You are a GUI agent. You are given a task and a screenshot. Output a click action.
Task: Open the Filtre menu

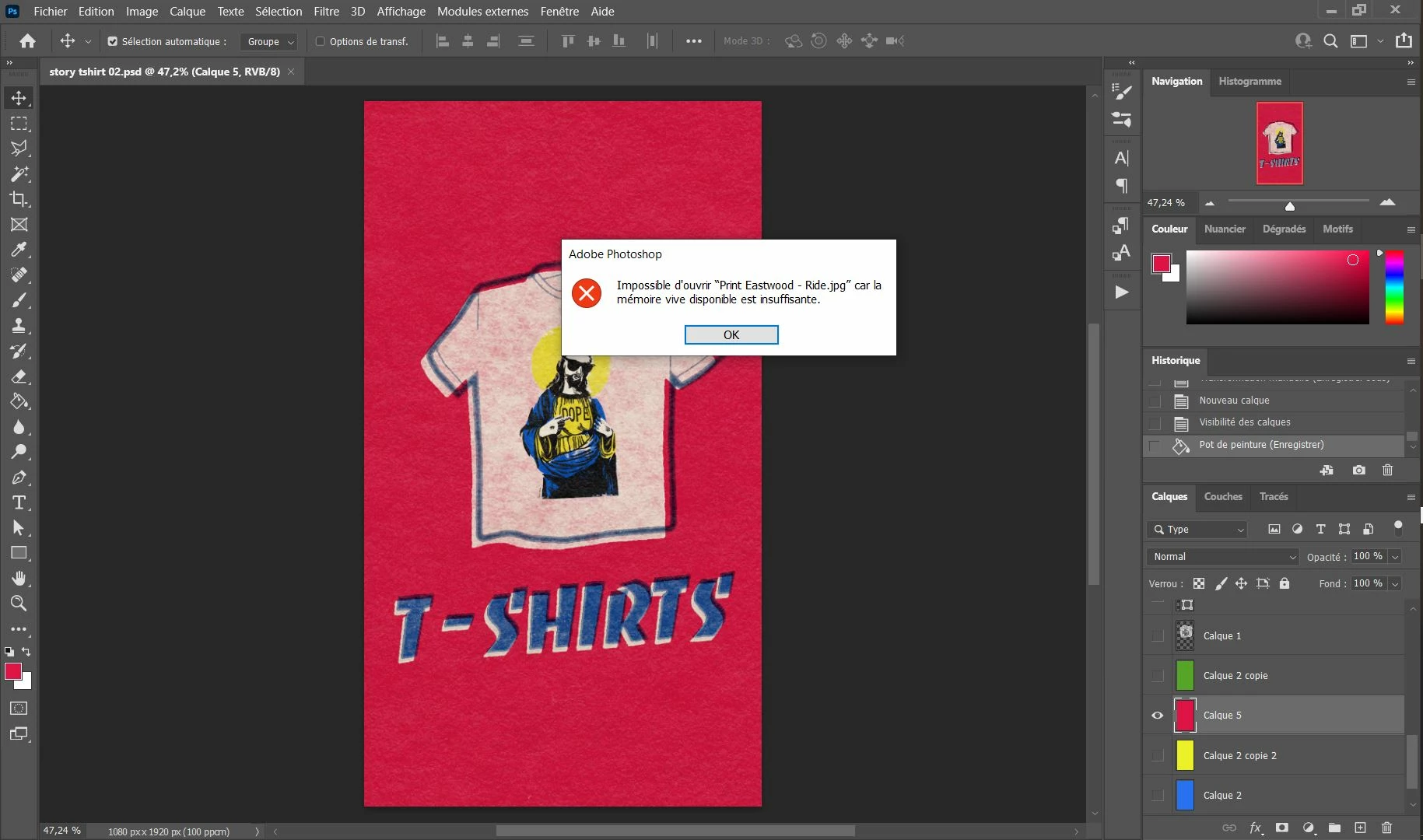(327, 11)
